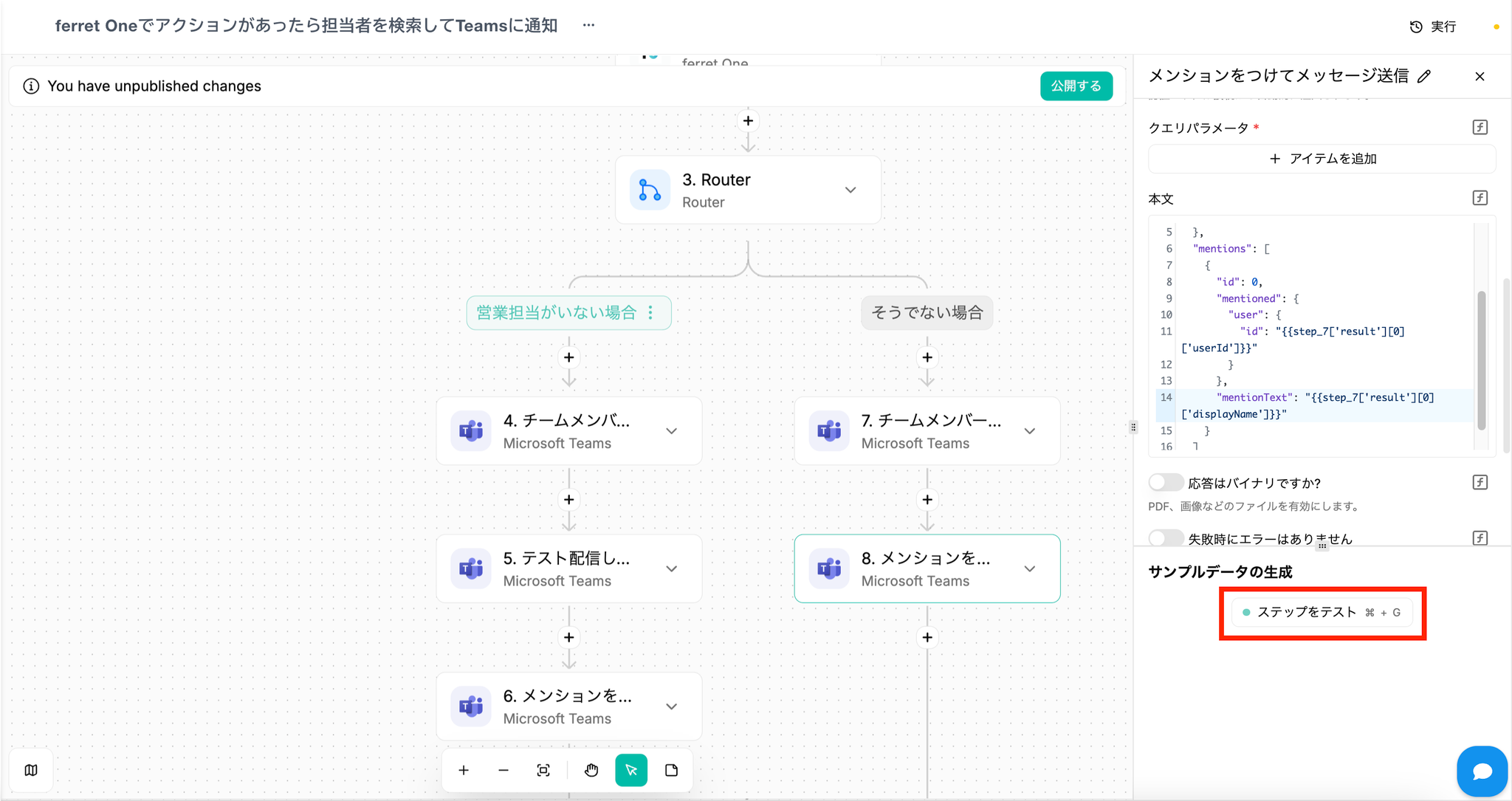Expand step 7 チームメンバー chevron
Screen dimensions: 1512x801
coord(1029,431)
